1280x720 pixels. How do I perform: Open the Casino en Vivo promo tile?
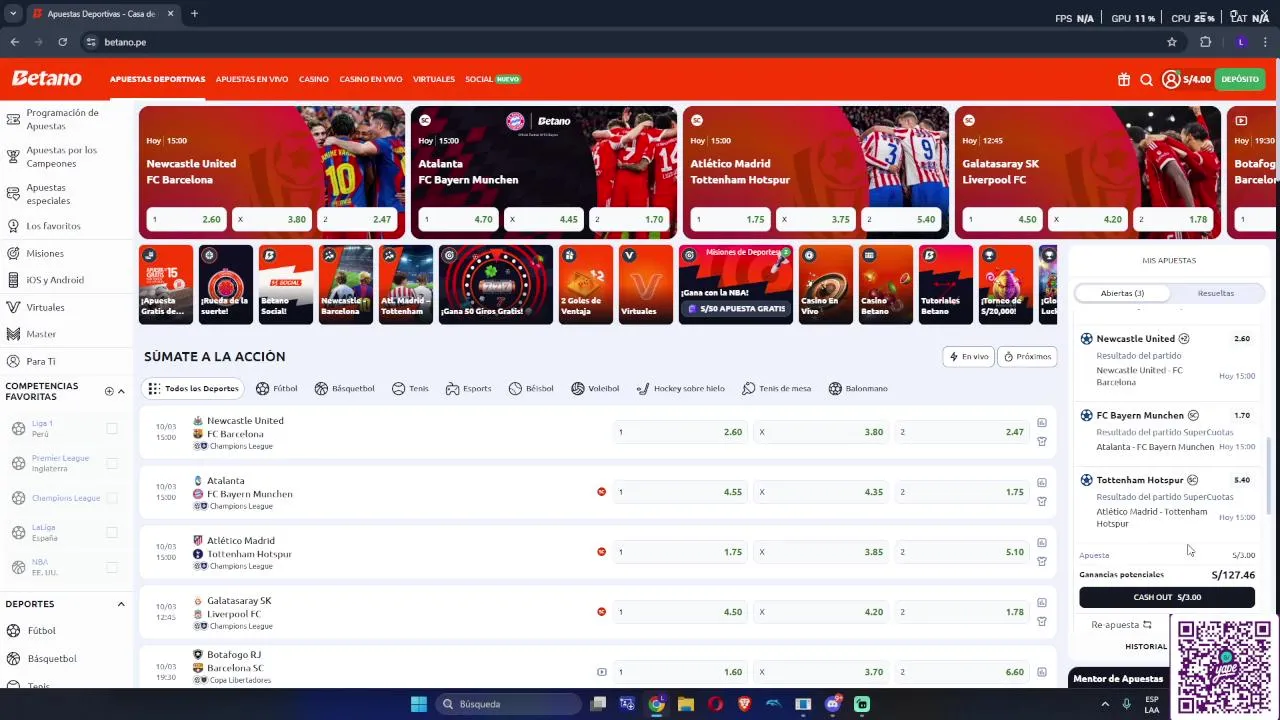(826, 284)
